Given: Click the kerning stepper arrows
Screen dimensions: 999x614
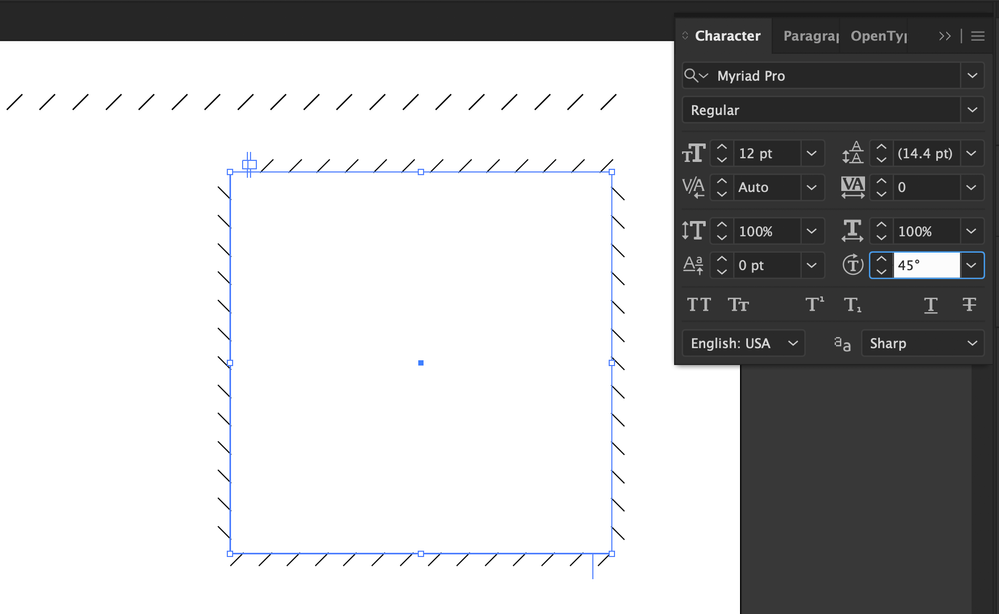Looking at the screenshot, I should tap(722, 187).
